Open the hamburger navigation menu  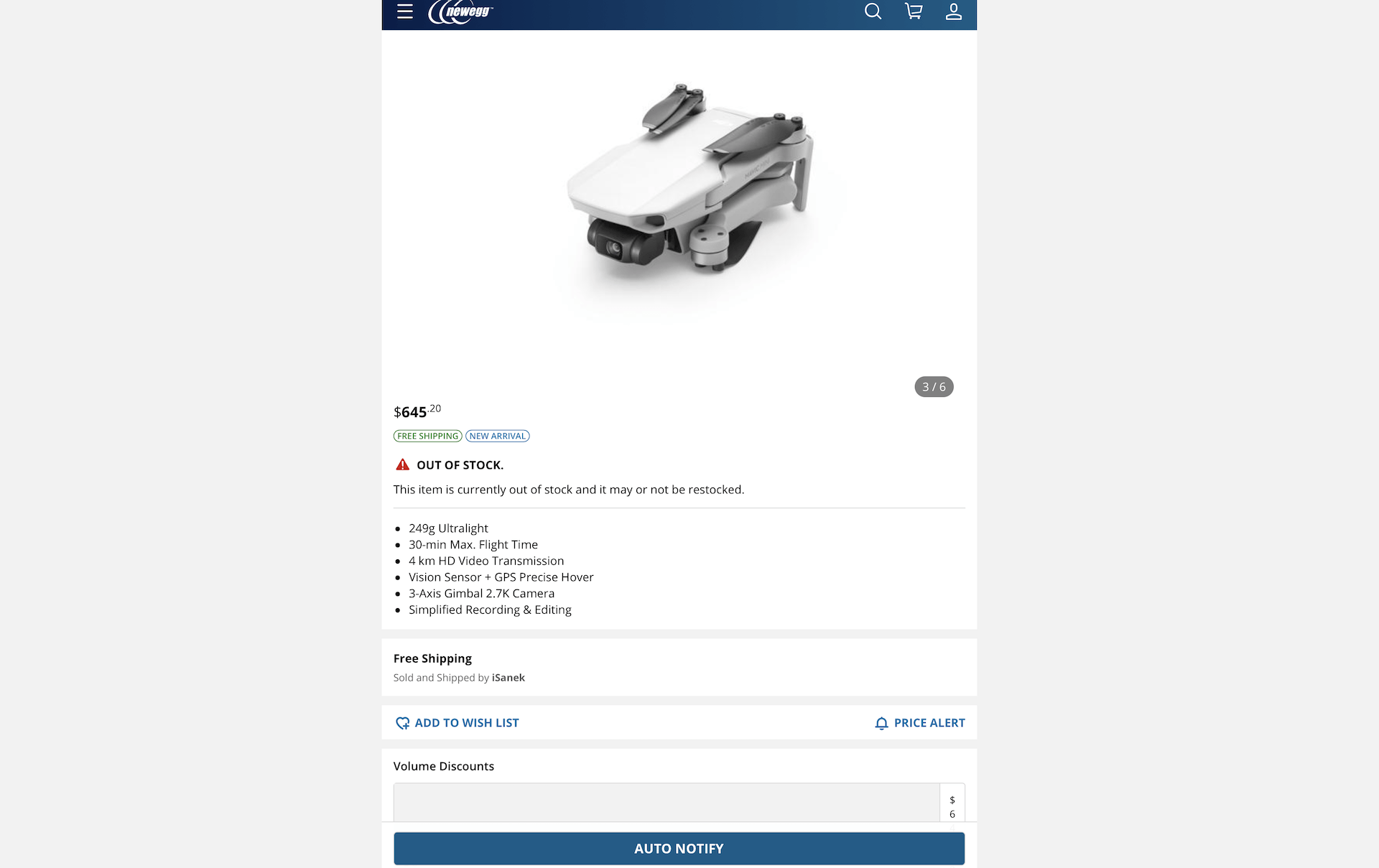tap(404, 11)
